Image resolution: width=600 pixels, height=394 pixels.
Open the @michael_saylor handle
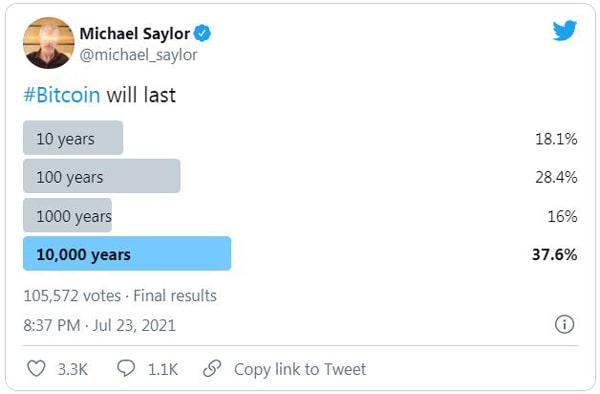click(x=139, y=55)
